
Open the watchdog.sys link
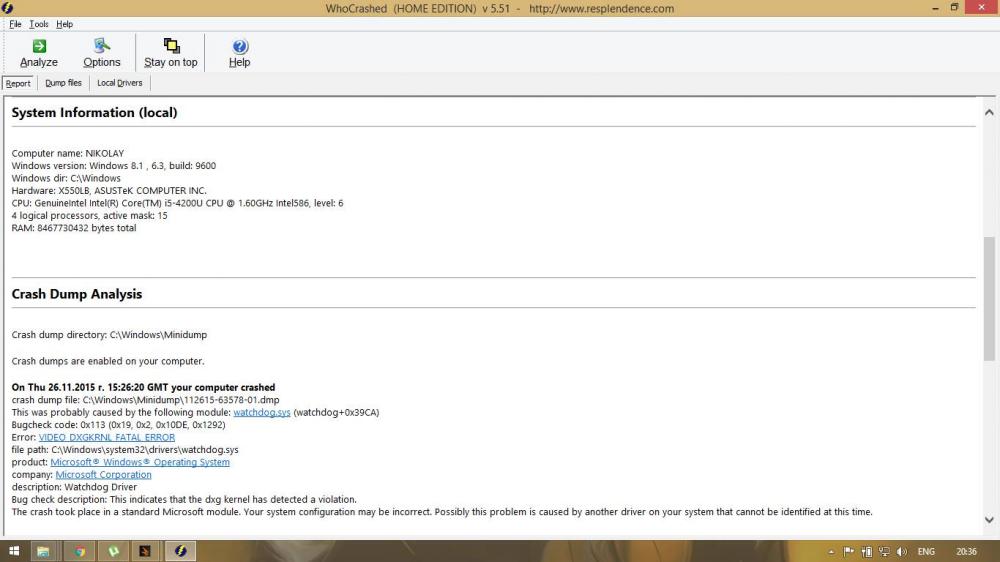point(261,413)
